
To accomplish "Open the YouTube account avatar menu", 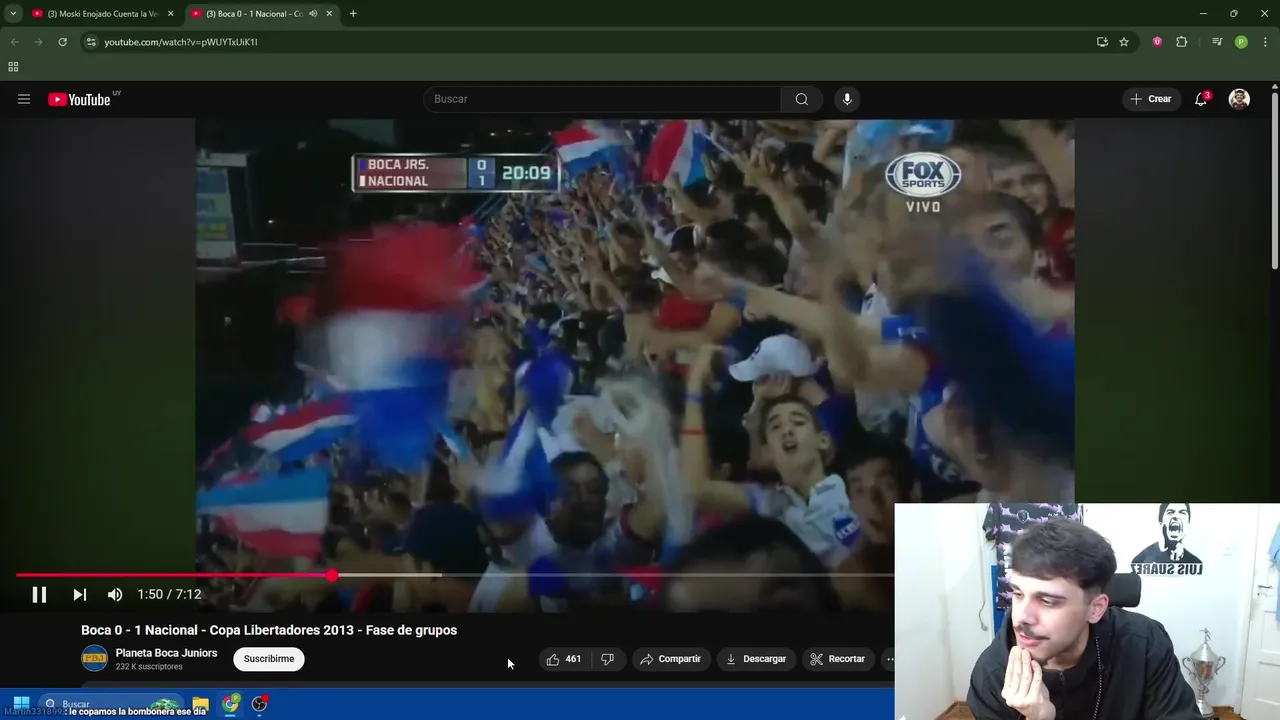I will click(x=1239, y=99).
